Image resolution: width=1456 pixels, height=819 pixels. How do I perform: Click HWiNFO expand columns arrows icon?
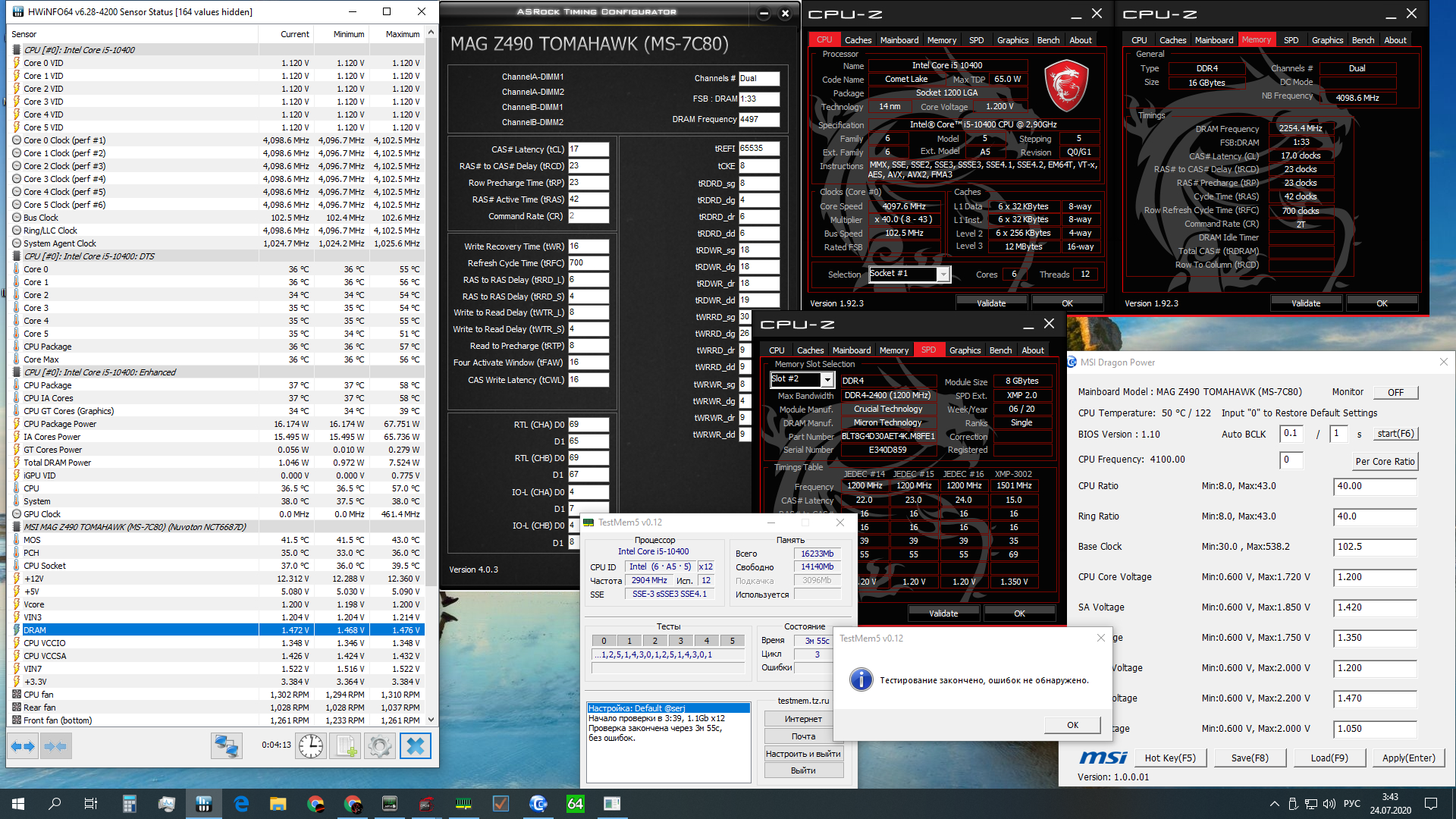point(24,746)
